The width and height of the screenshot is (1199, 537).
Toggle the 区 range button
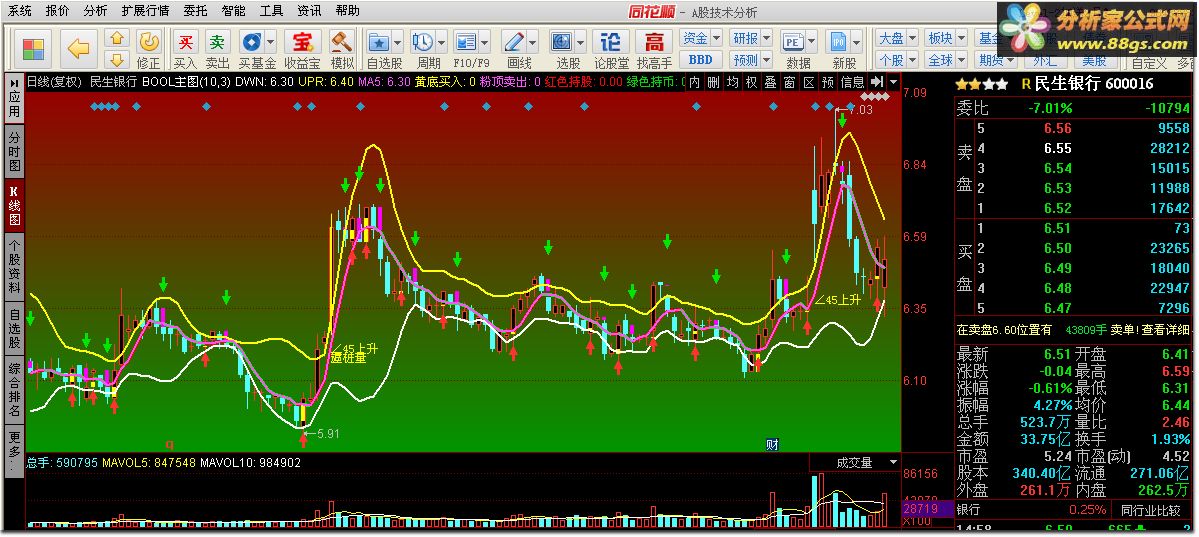(809, 81)
